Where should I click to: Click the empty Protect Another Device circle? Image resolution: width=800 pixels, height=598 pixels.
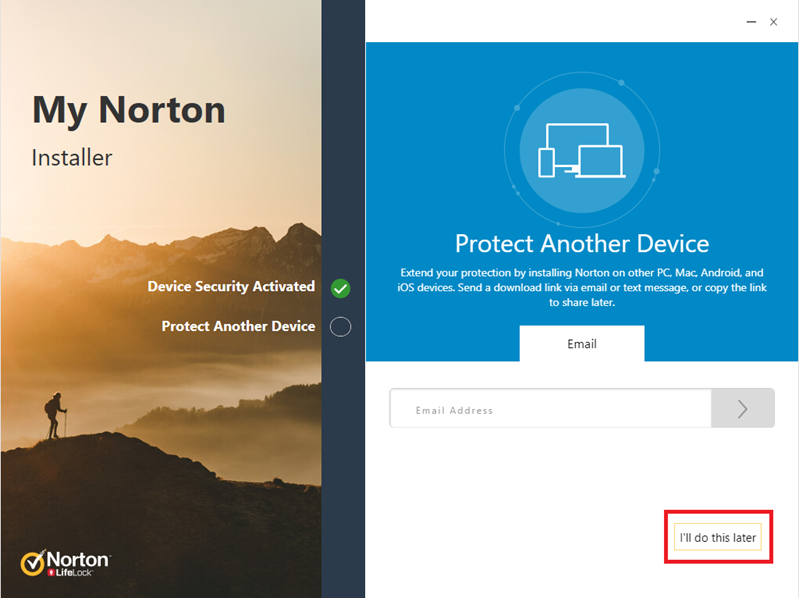340,327
